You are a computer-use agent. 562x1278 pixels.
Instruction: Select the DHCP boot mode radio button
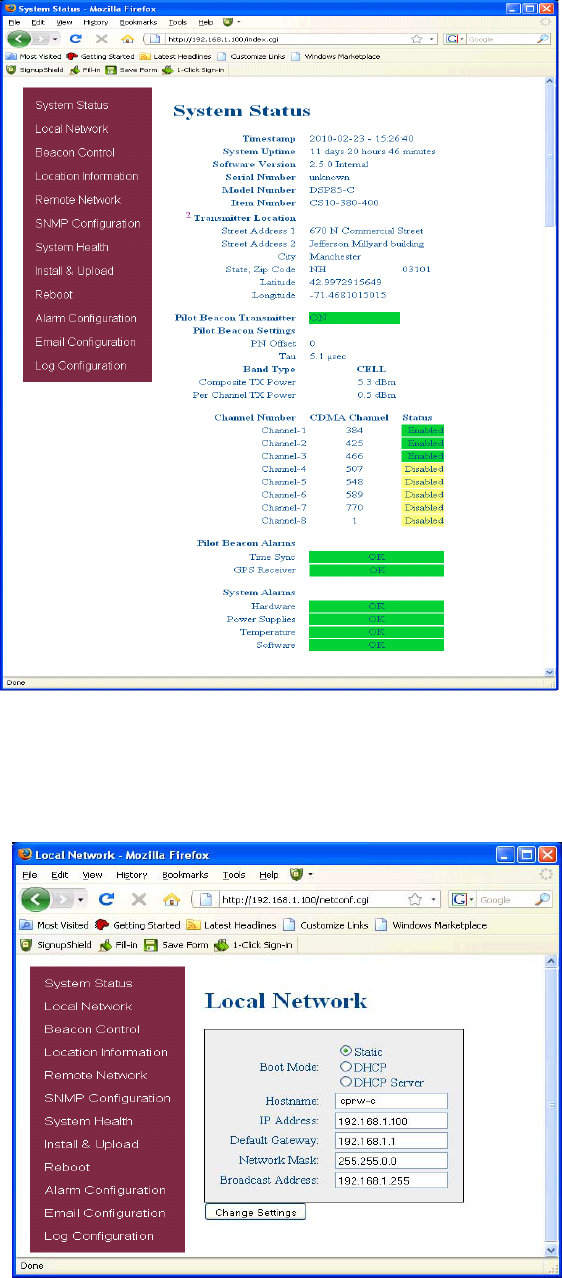click(346, 1066)
